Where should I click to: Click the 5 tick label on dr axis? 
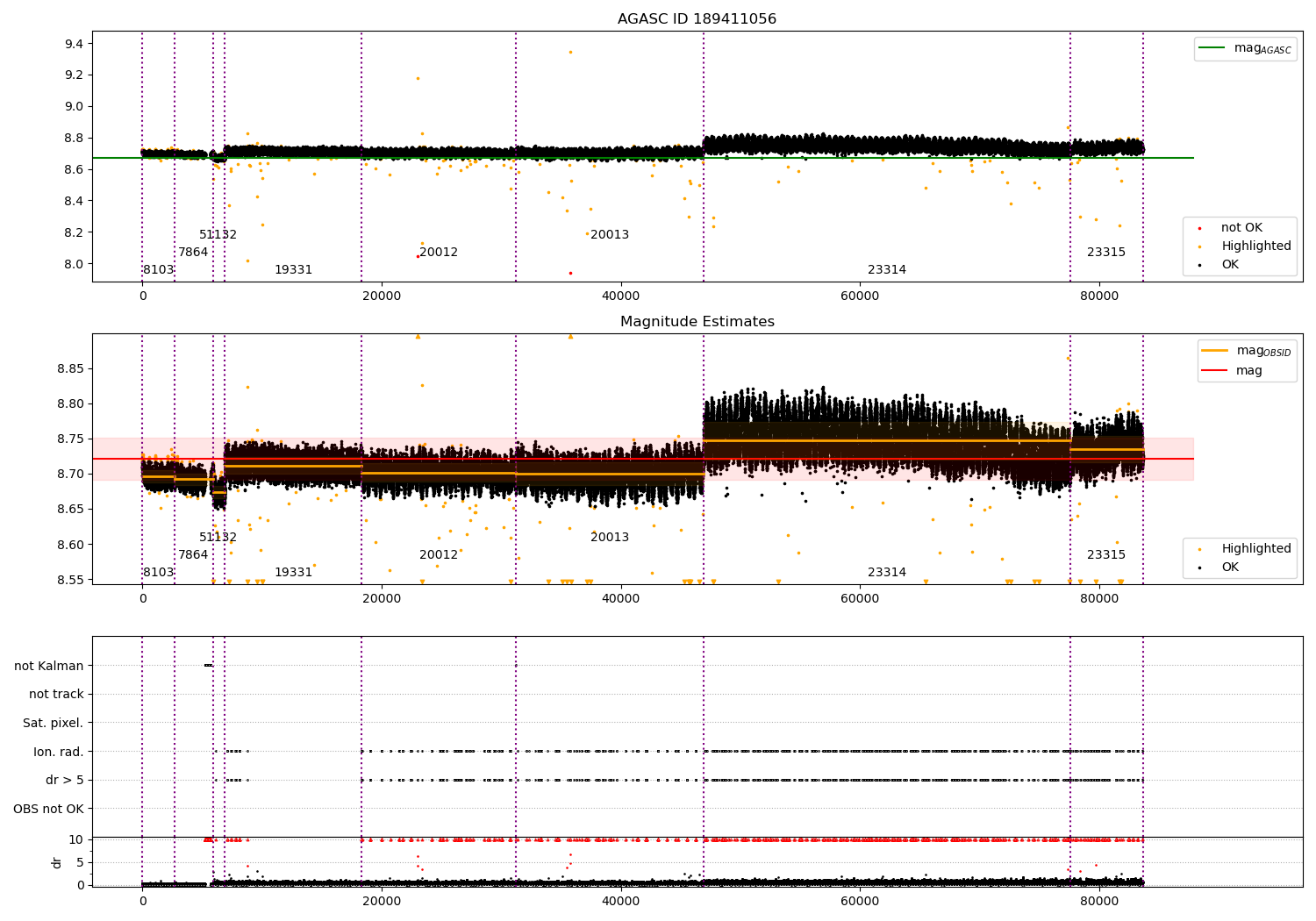point(80,863)
